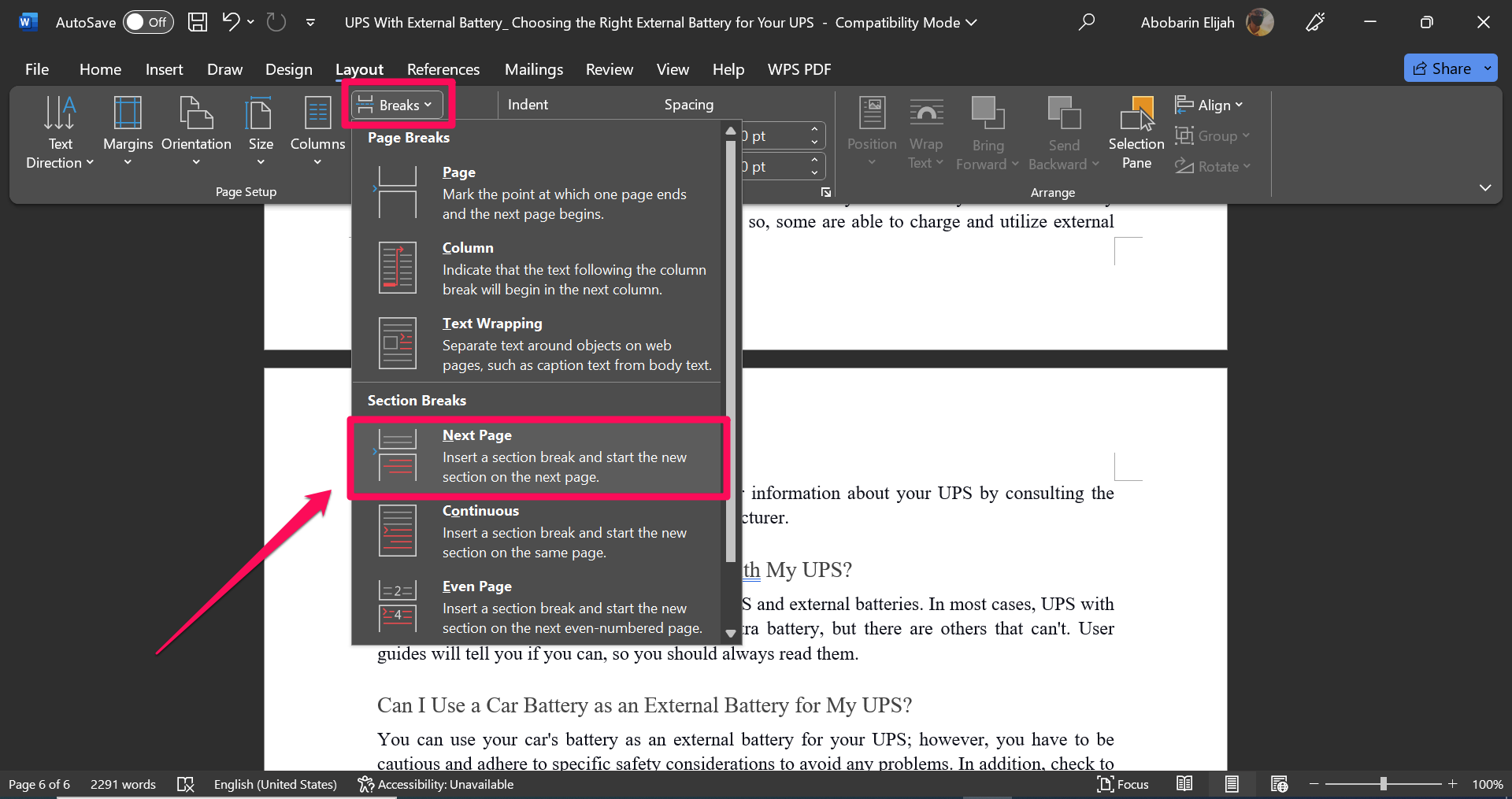Click Accessibility: Unavailable status
Viewport: 1512px width, 799px height.
[x=435, y=784]
